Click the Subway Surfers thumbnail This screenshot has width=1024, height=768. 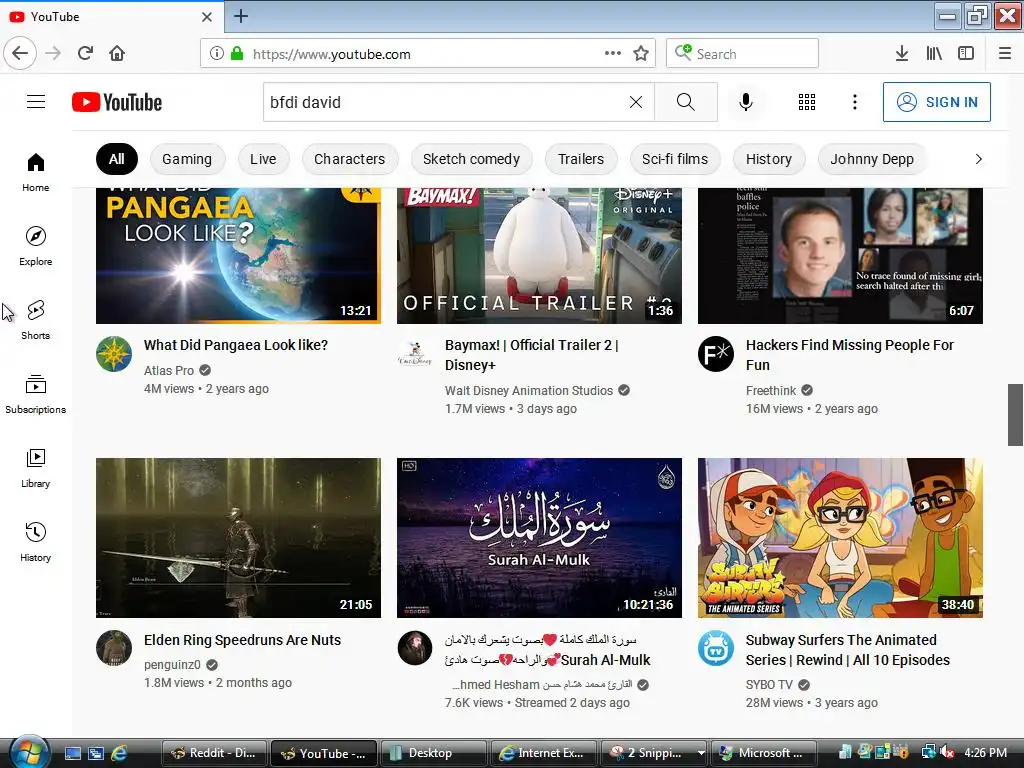(840, 537)
